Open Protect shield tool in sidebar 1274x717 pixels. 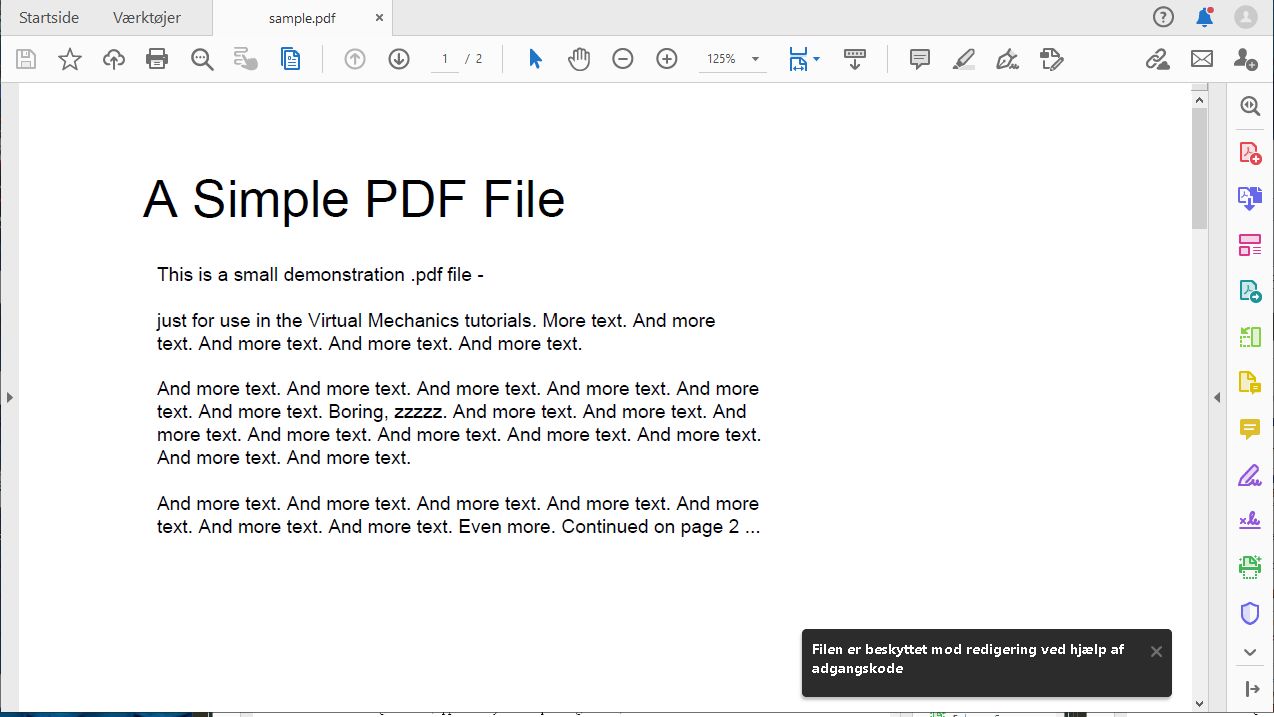point(1250,613)
